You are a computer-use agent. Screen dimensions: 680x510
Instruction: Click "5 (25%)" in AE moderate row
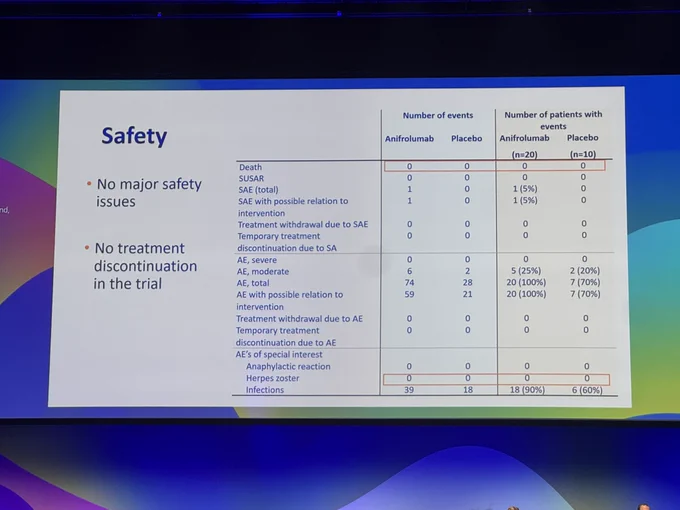(526, 271)
